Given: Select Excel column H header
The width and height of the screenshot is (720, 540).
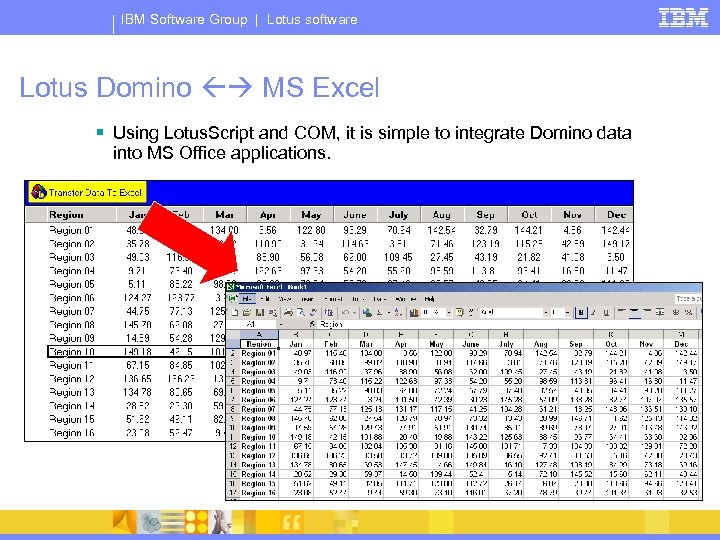Looking at the screenshot, I should coord(506,335).
